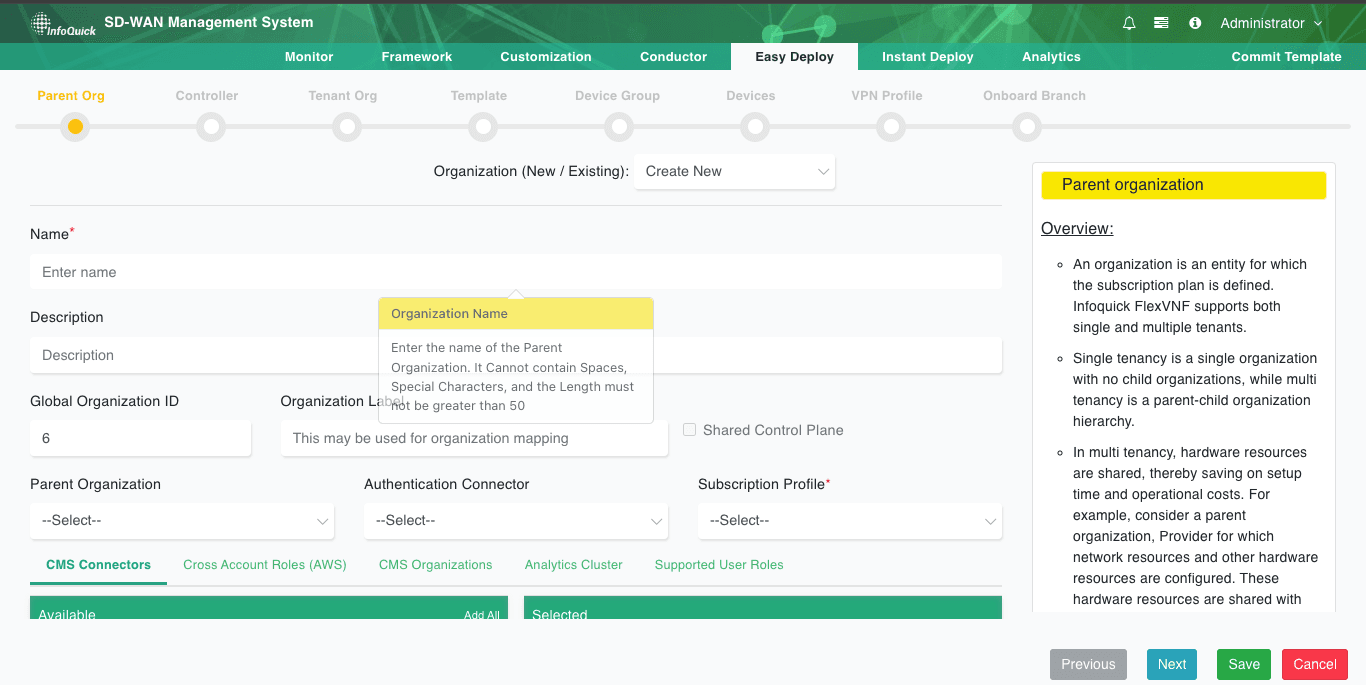Open the Organization New/Existing dropdown

[x=735, y=171]
